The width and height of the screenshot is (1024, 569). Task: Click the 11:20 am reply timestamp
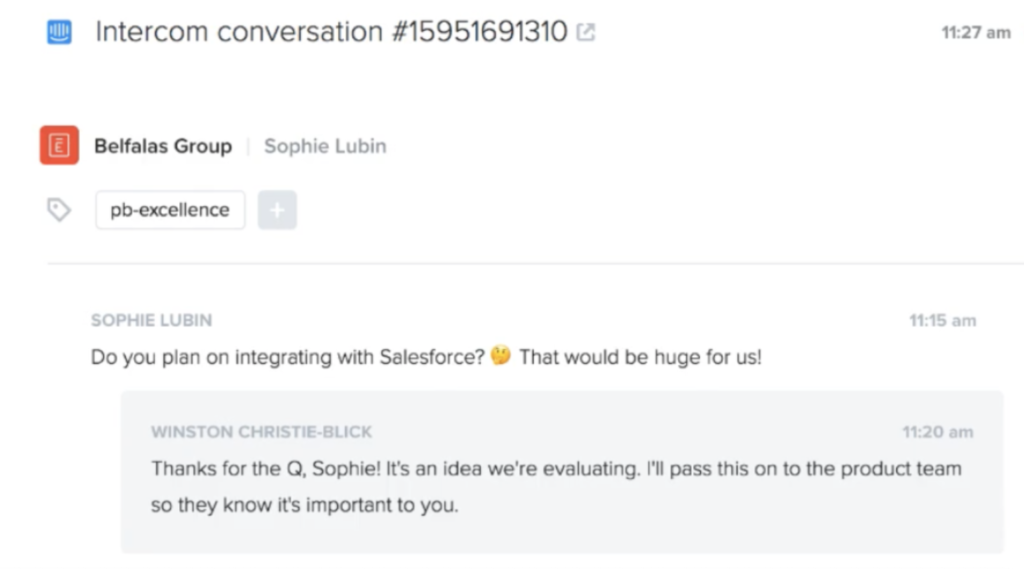pos(938,432)
